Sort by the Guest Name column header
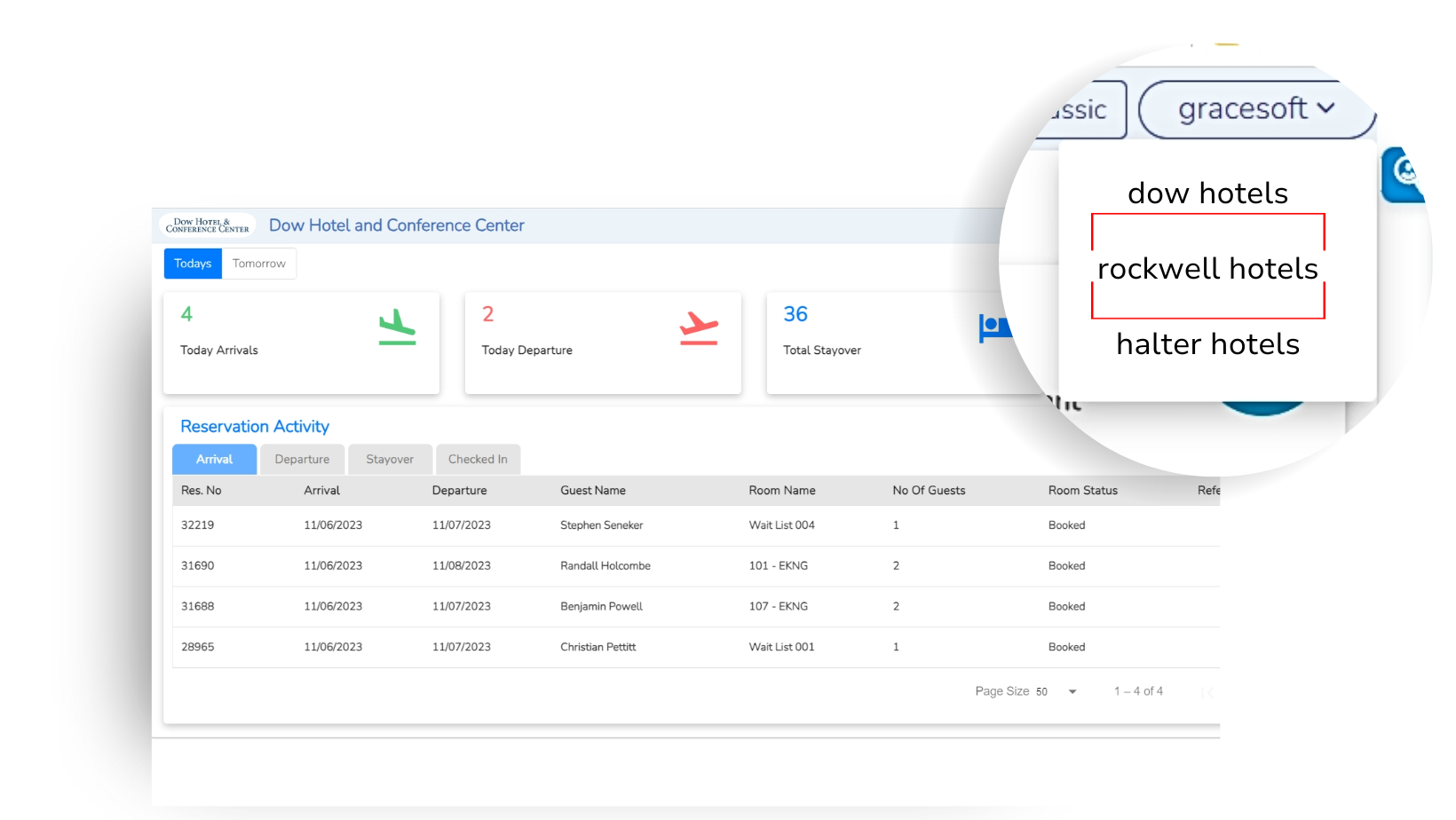 (593, 490)
